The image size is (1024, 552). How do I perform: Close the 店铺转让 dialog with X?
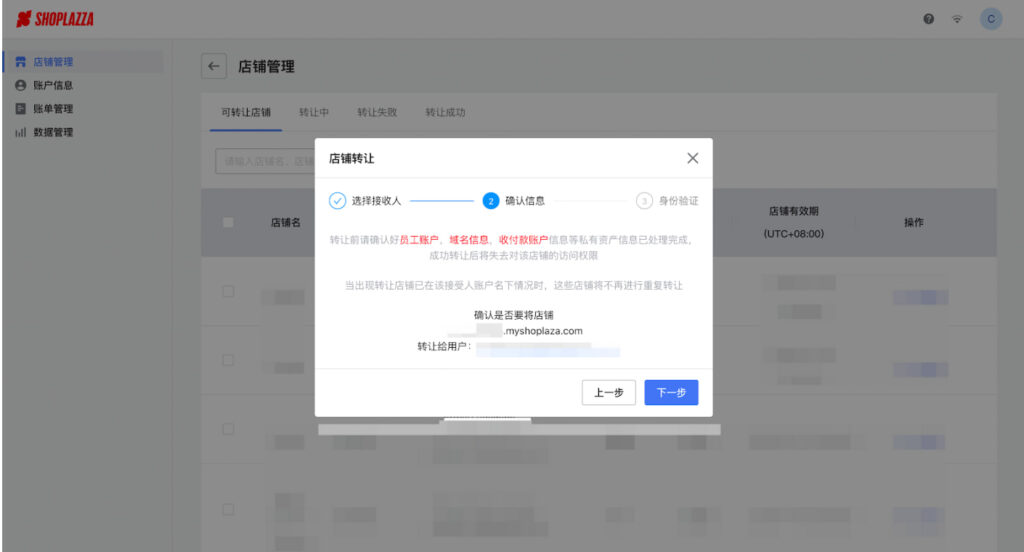[x=693, y=158]
